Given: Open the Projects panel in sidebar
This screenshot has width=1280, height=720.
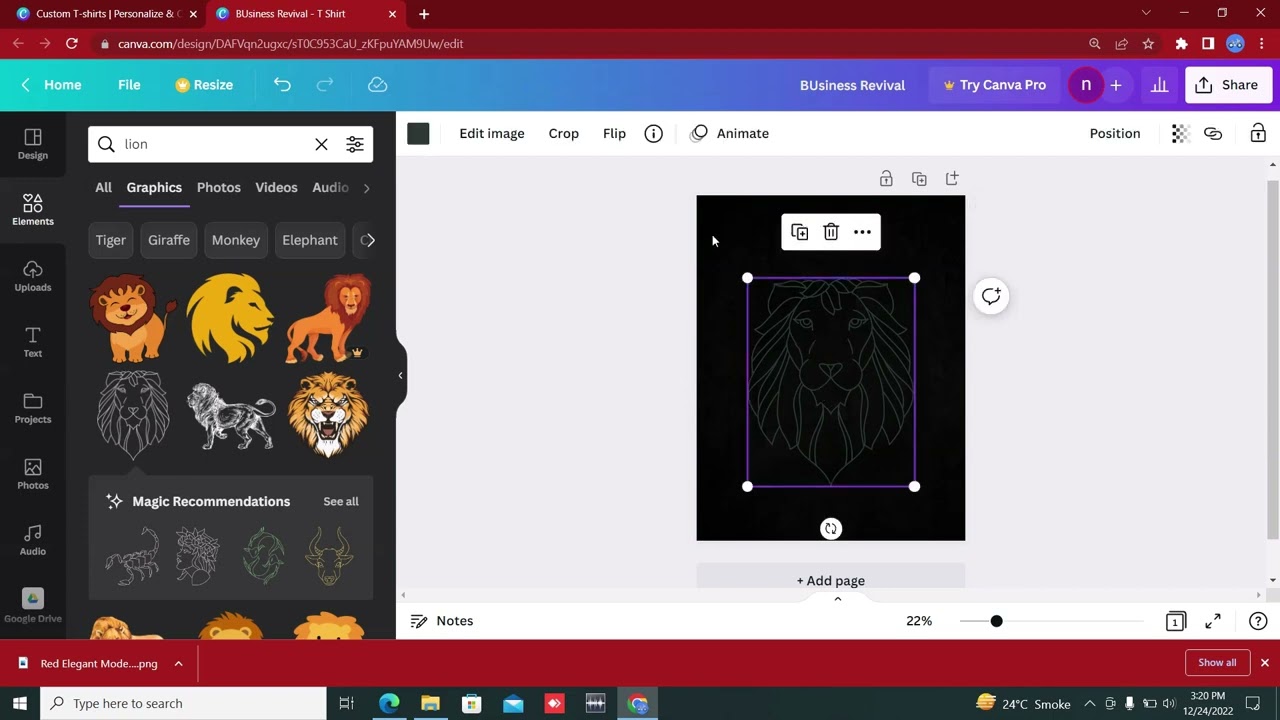Looking at the screenshot, I should pos(33,408).
